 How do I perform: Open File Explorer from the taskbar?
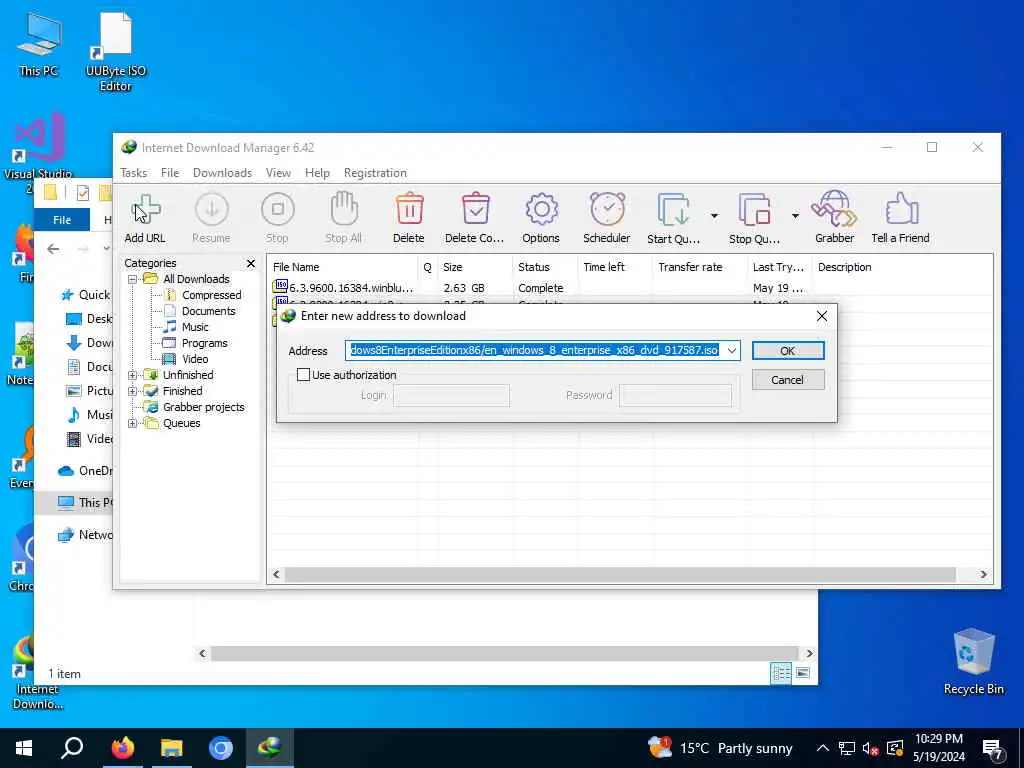(x=172, y=748)
